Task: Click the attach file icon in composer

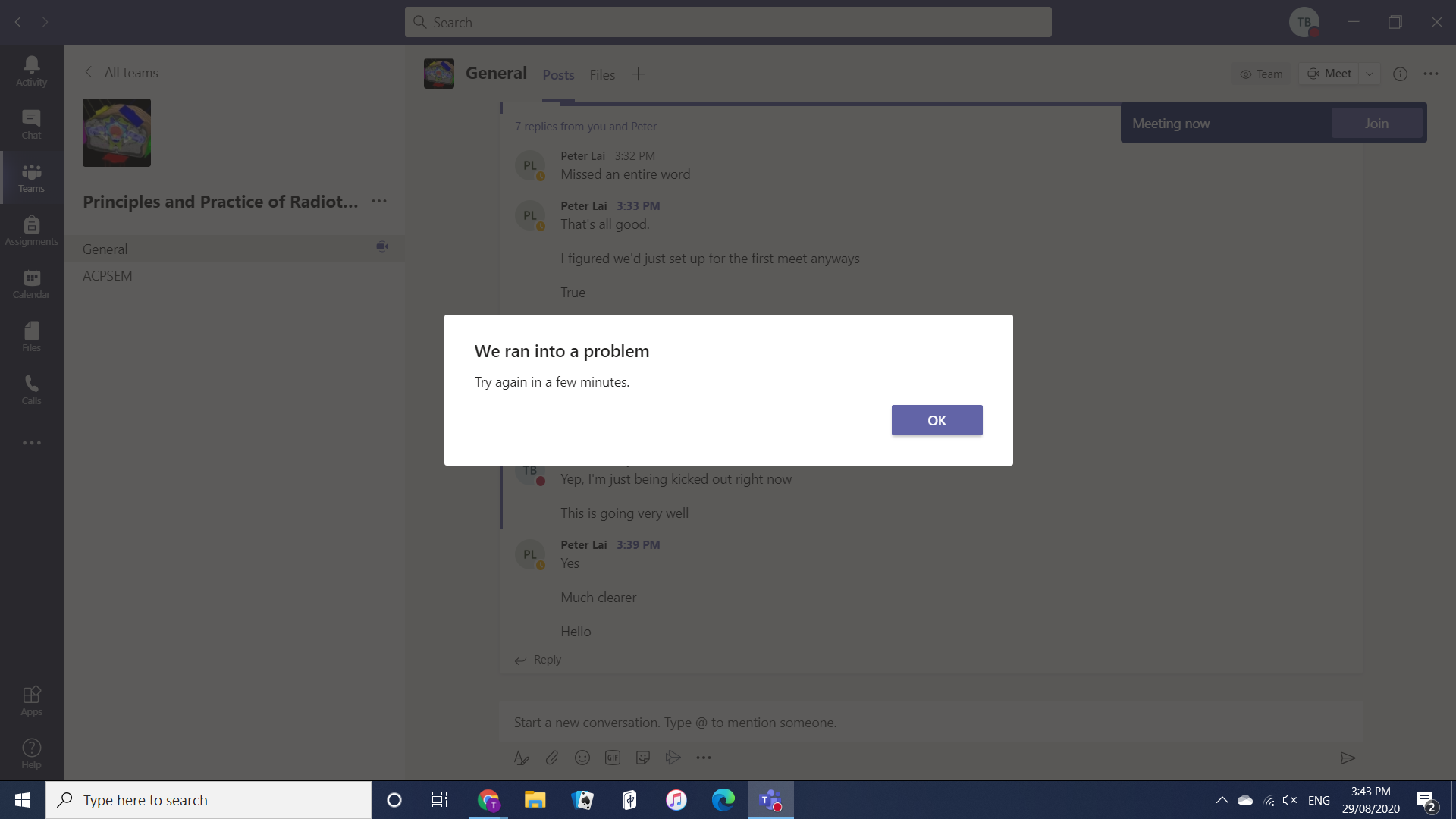Action: [551, 757]
